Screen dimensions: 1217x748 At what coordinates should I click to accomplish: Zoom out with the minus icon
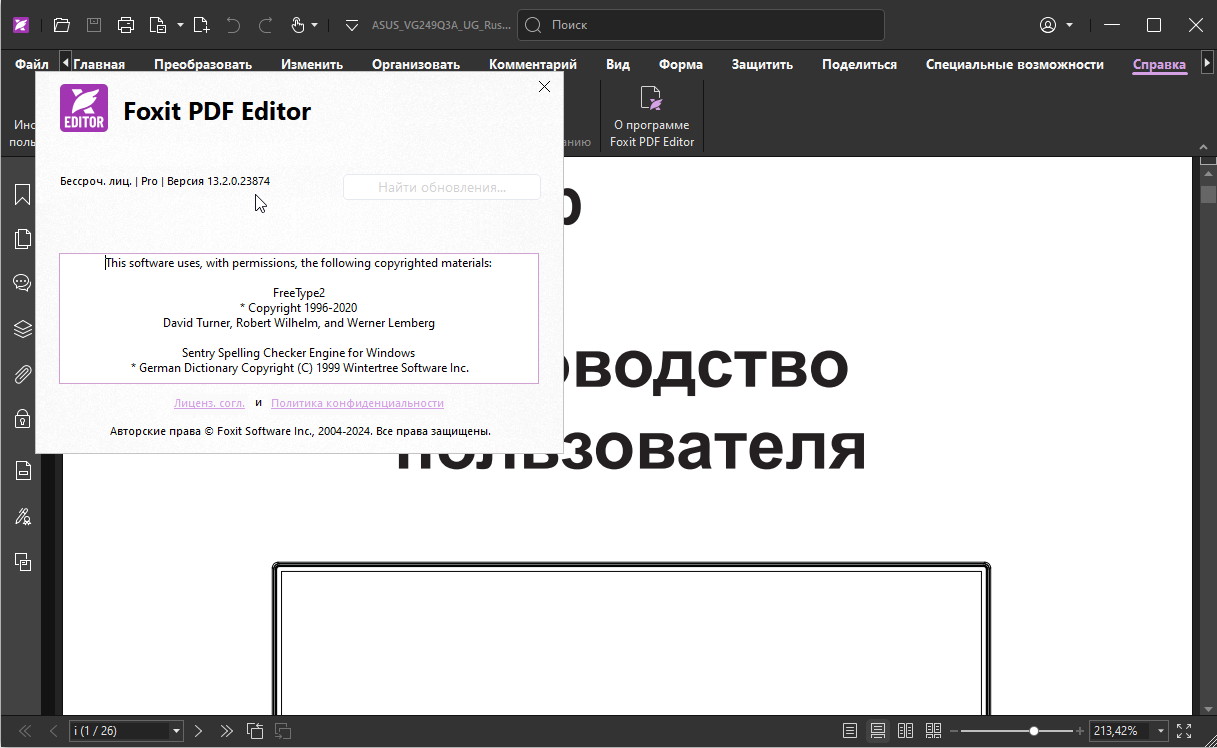(x=954, y=731)
